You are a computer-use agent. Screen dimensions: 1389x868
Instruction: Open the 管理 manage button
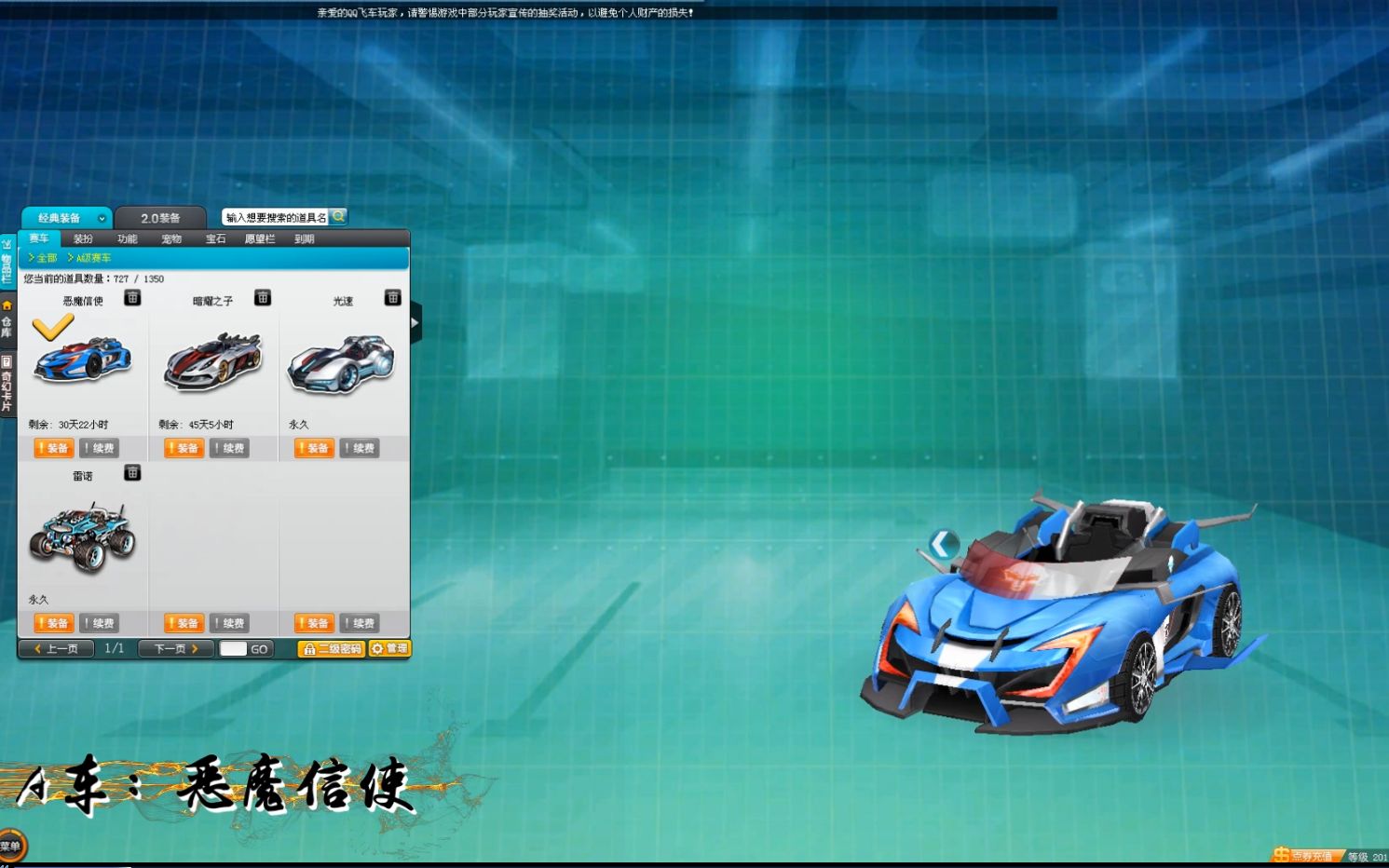pyautogui.click(x=388, y=649)
